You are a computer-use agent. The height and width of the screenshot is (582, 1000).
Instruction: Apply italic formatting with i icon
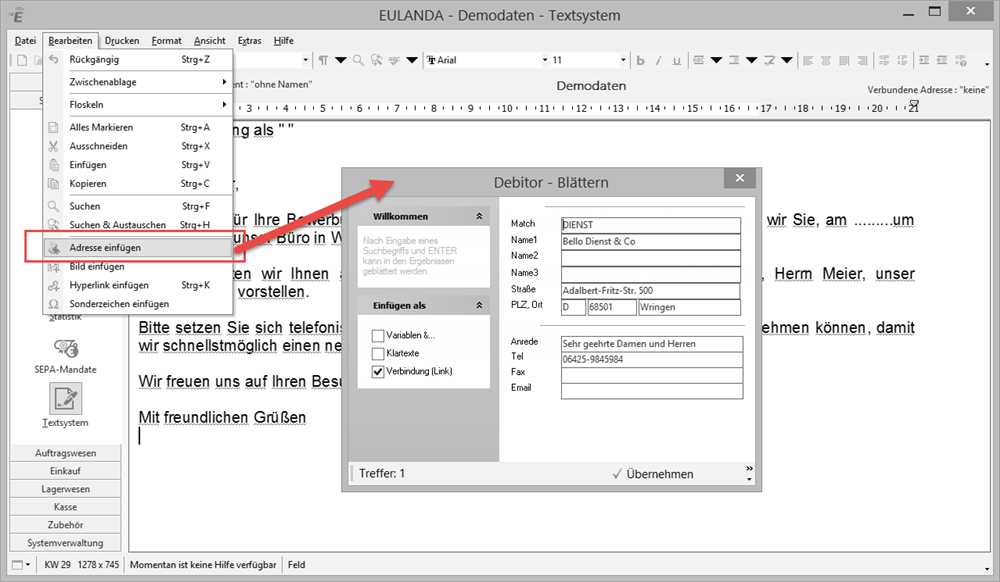[x=658, y=61]
